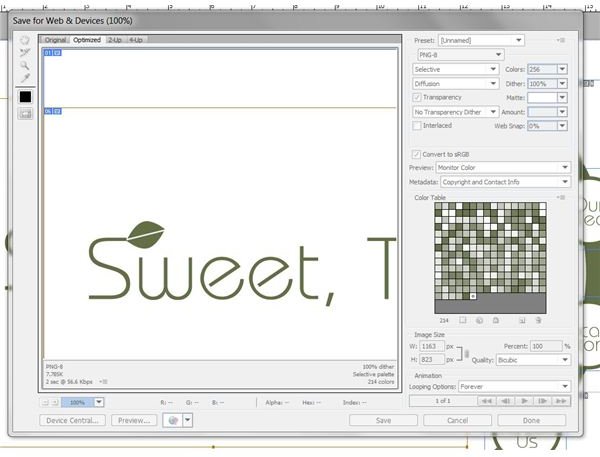Click the Colors value field

pyautogui.click(x=542, y=69)
